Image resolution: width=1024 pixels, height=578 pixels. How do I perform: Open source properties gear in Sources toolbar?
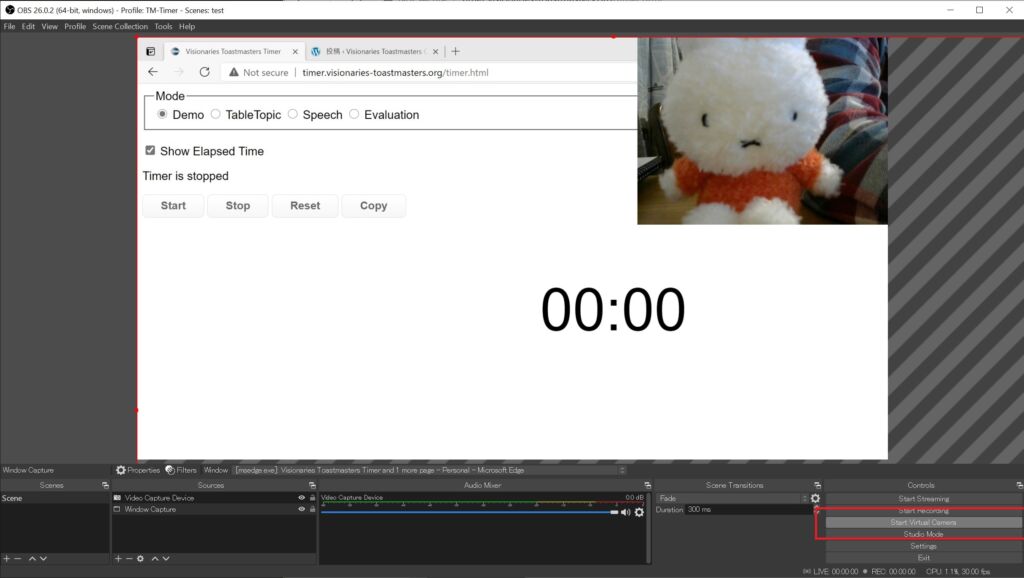140,558
